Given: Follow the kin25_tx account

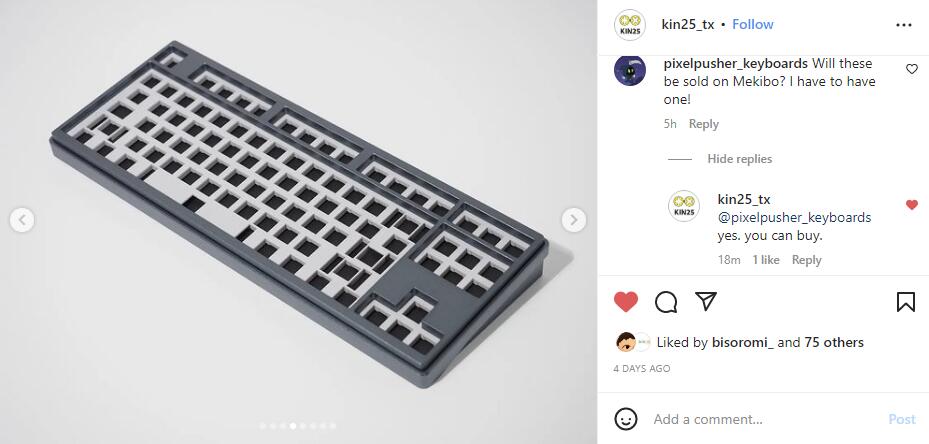Looking at the screenshot, I should 752,24.
